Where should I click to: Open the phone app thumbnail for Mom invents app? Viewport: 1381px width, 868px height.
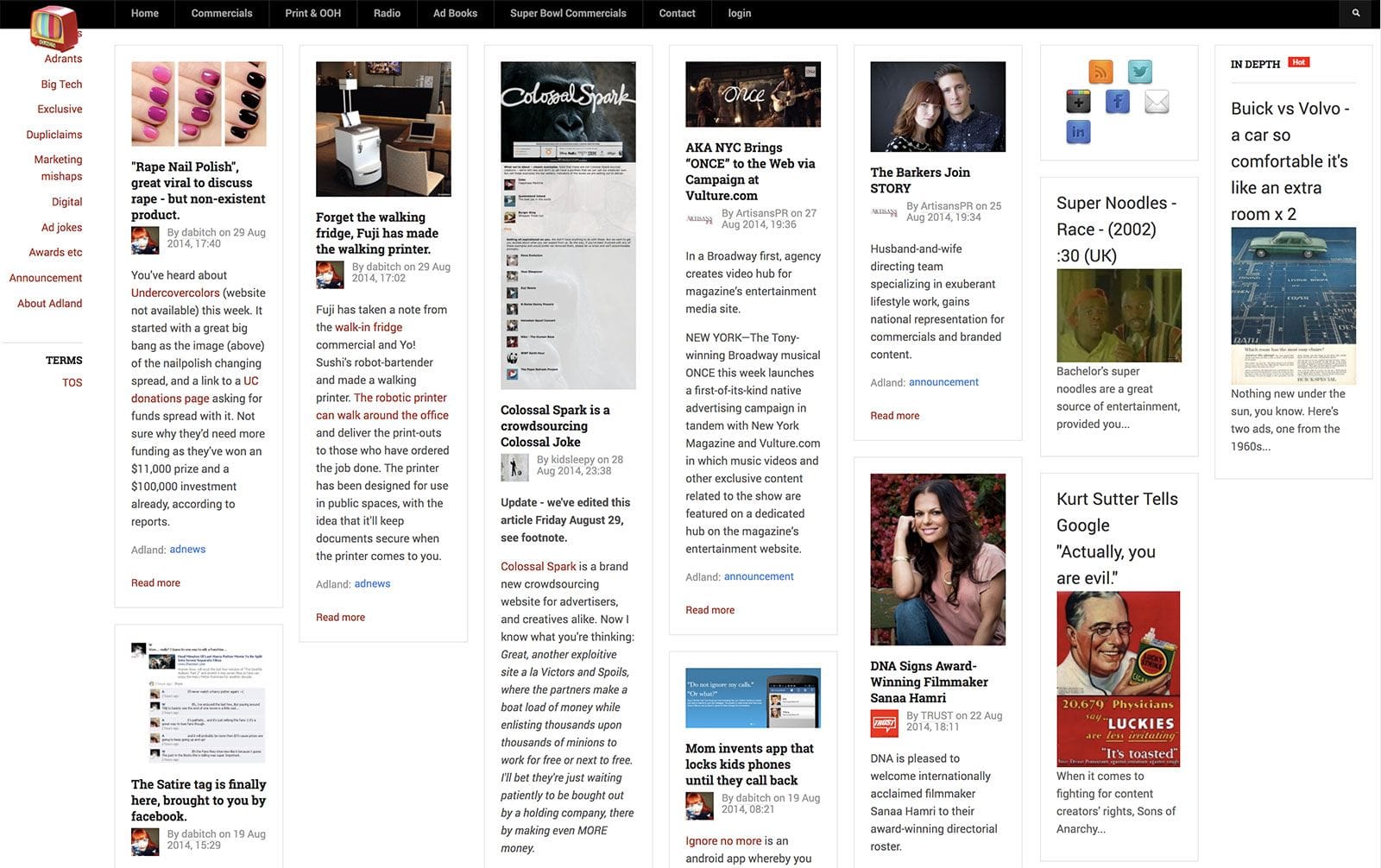[753, 698]
